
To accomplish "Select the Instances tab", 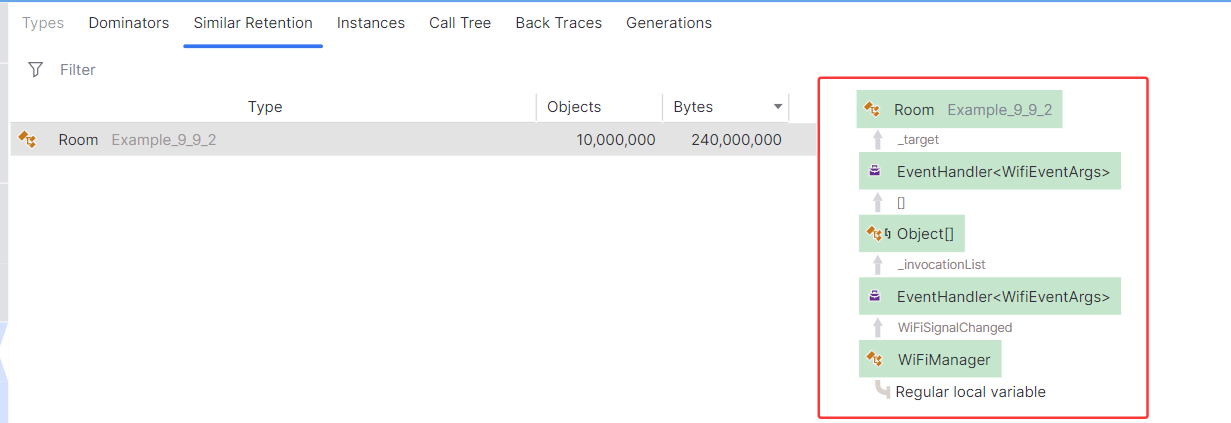I will [371, 22].
